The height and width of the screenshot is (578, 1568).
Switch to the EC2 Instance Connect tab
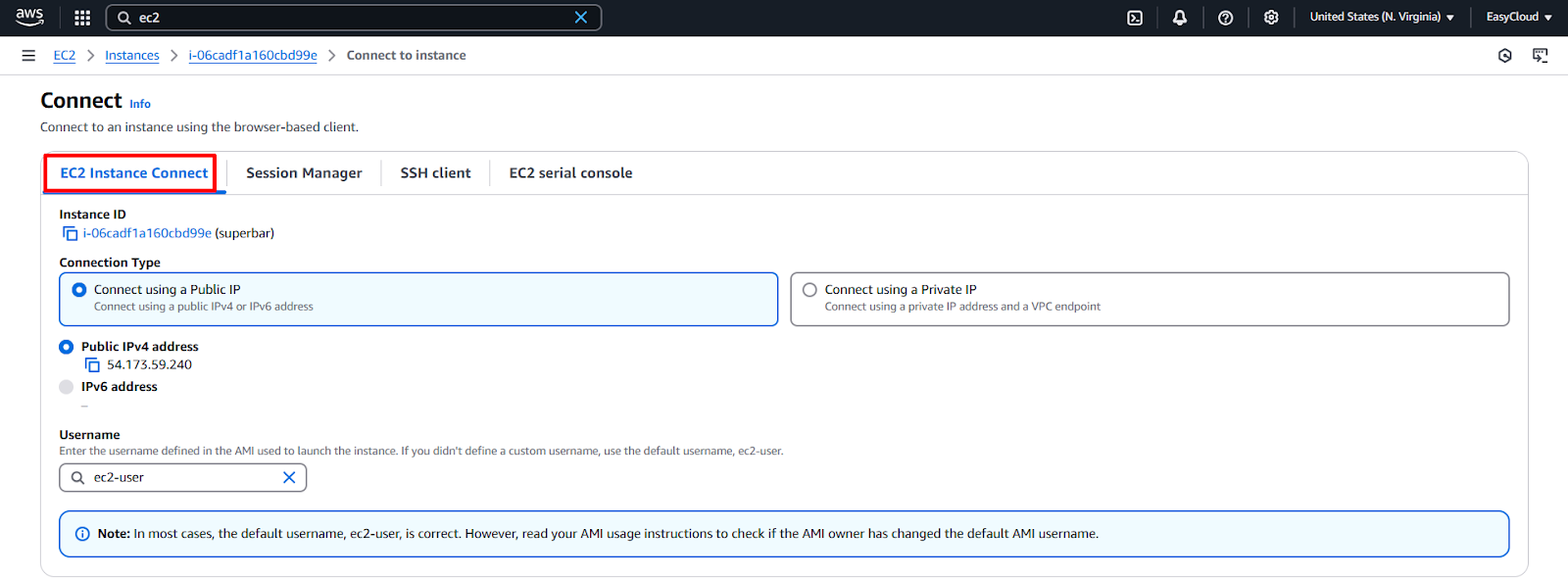pos(134,173)
